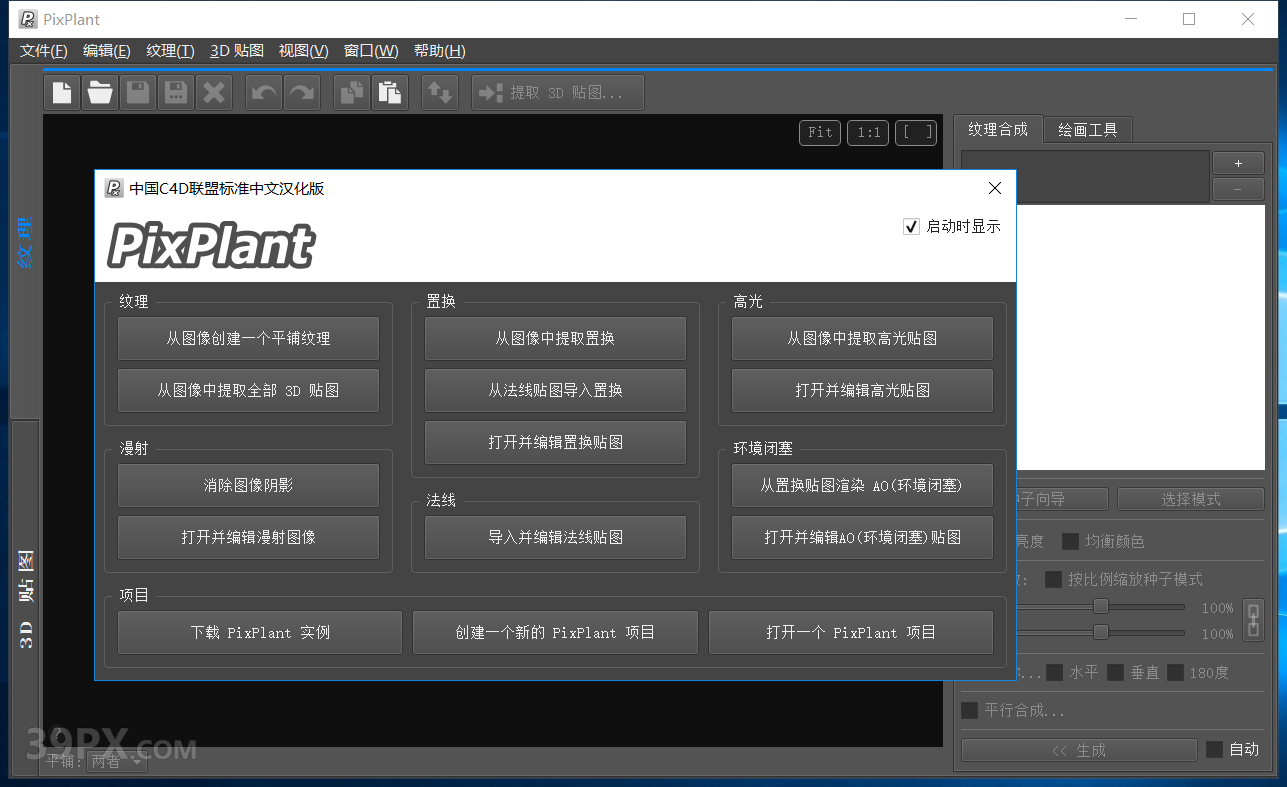1287x787 pixels.
Task: Enable the 180度 checkbox
Action: (x=1175, y=673)
